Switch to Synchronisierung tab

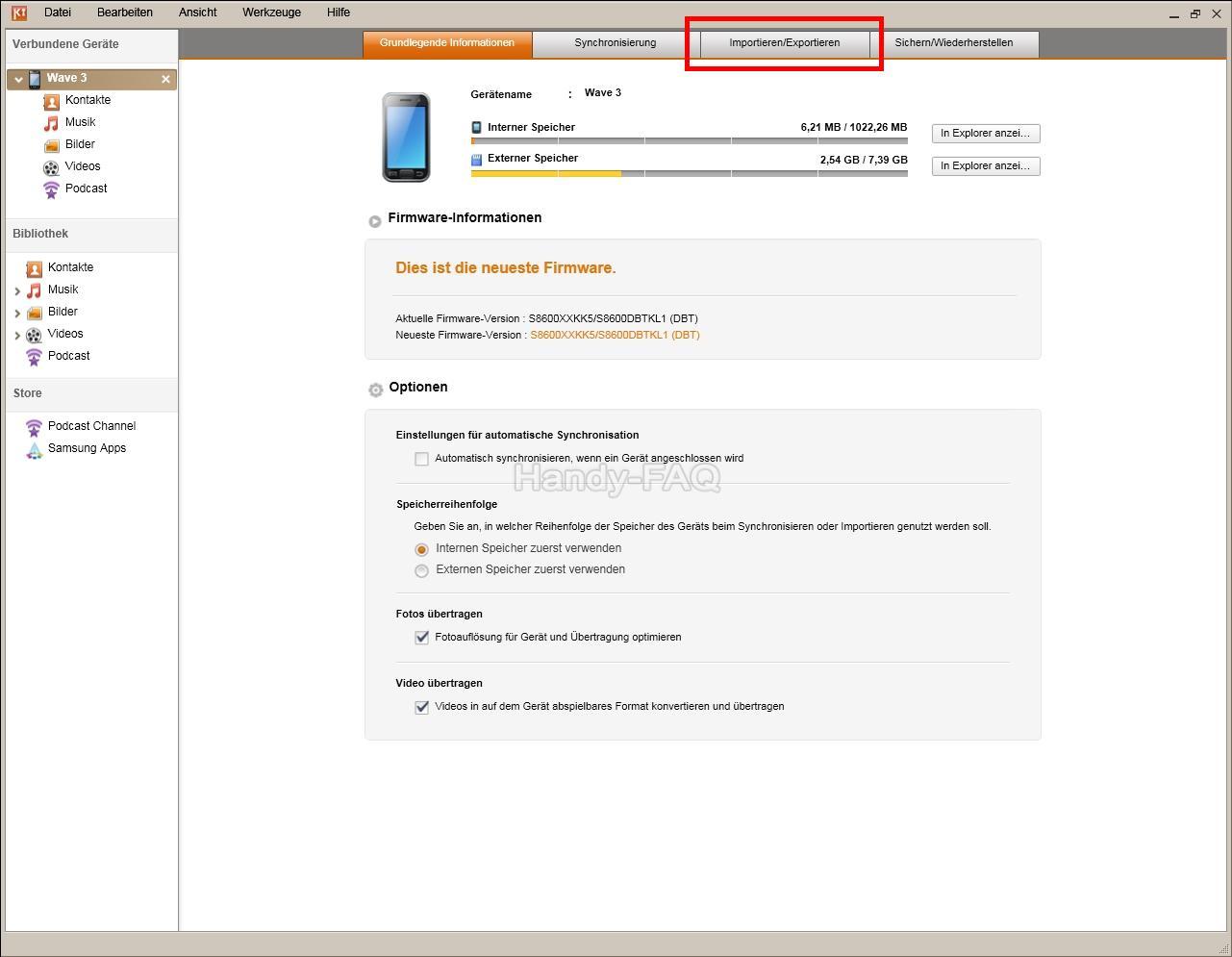point(616,43)
